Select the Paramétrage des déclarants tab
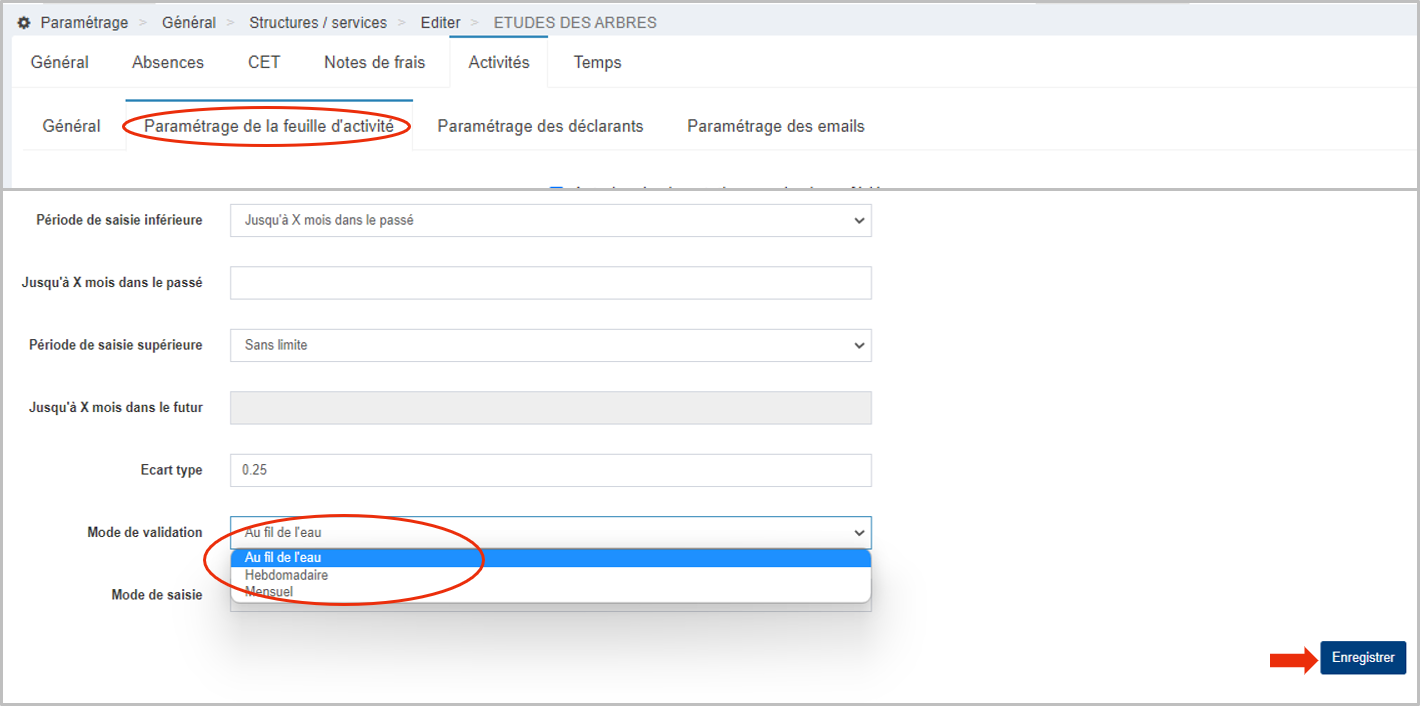The width and height of the screenshot is (1420, 706). pyautogui.click(x=540, y=126)
